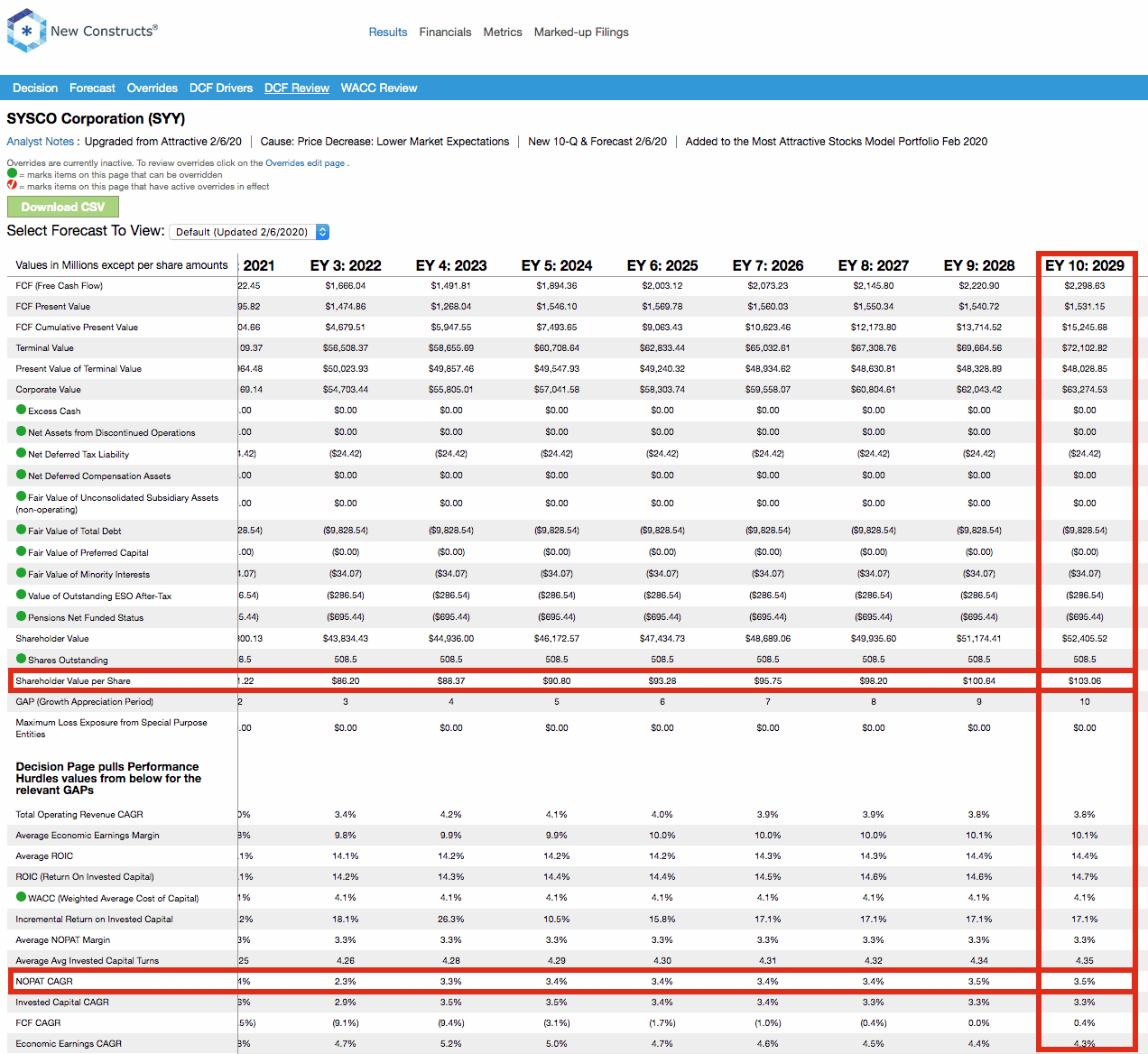Click the Present Value of Terminal Value label

pyautogui.click(x=79, y=369)
